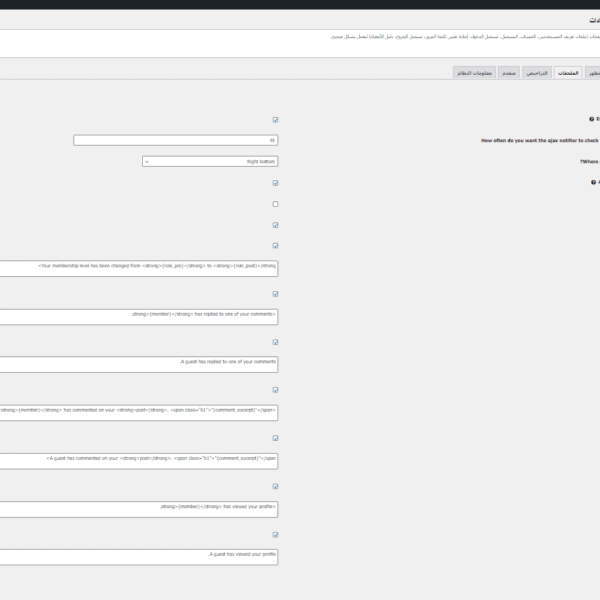This screenshot has width=600, height=600.
Task: Open the Right bottom position dropdown
Action: [x=210, y=161]
